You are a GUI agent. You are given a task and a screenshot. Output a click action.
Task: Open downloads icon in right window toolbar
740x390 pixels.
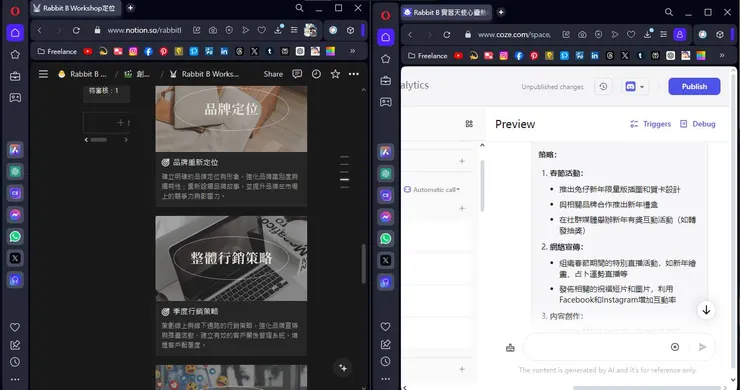click(x=648, y=34)
